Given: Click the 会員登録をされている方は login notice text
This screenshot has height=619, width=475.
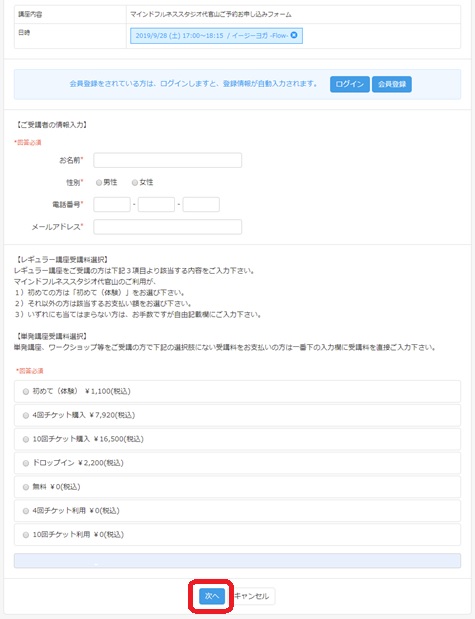Looking at the screenshot, I should [x=193, y=84].
